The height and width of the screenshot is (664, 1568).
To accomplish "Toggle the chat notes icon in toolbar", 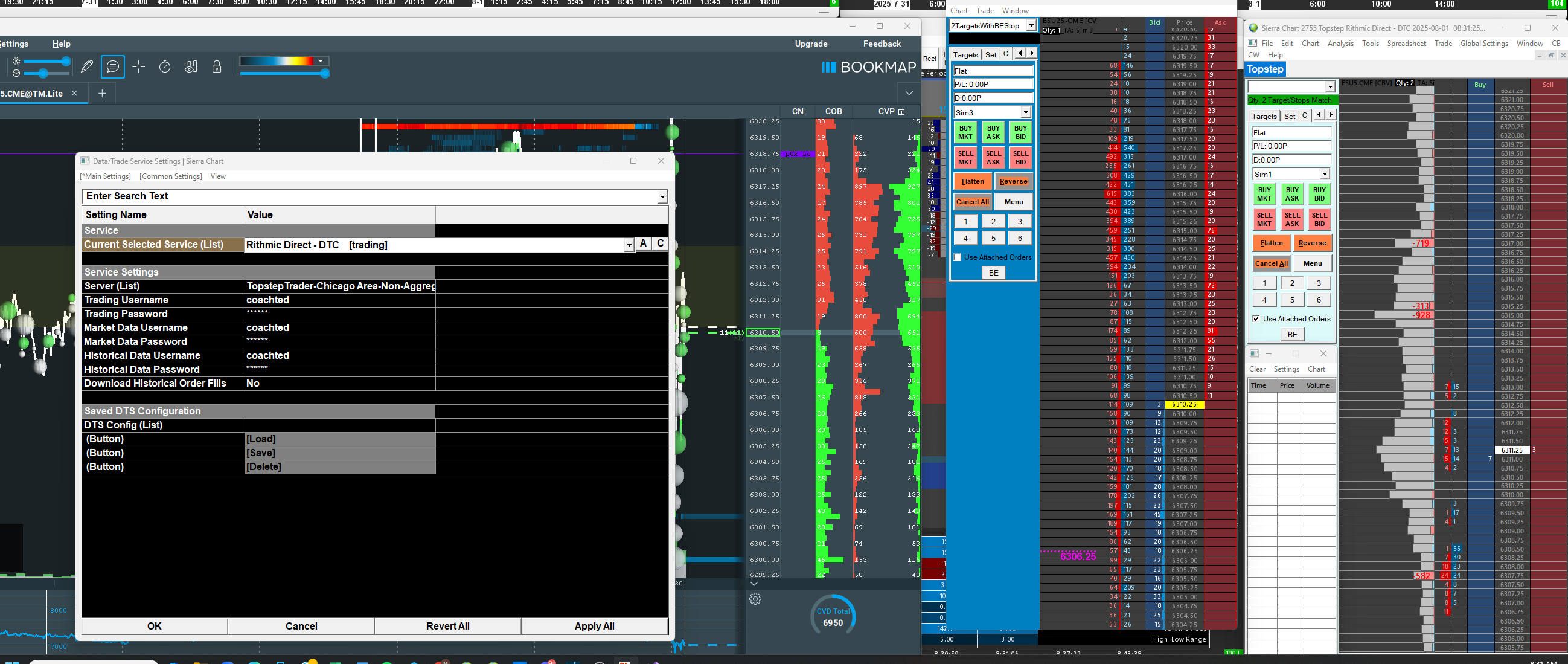I will [113, 67].
